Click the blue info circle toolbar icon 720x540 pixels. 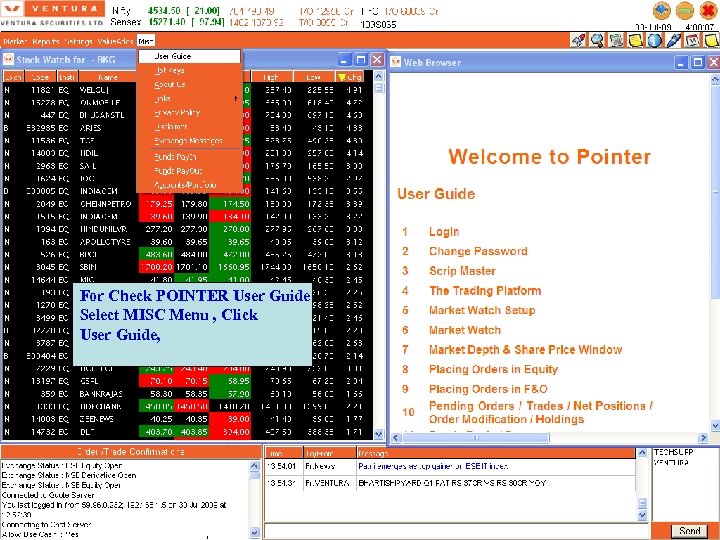point(654,40)
